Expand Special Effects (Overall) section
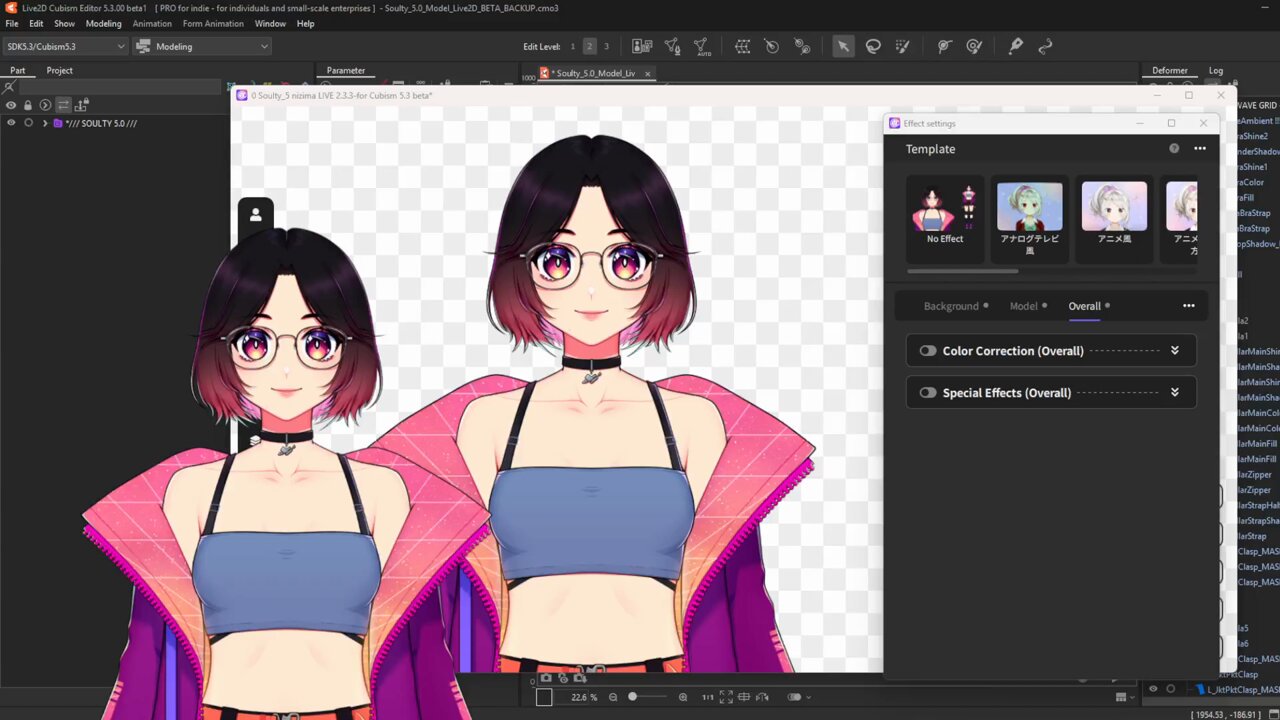Image resolution: width=1280 pixels, height=720 pixels. pyautogui.click(x=1175, y=393)
